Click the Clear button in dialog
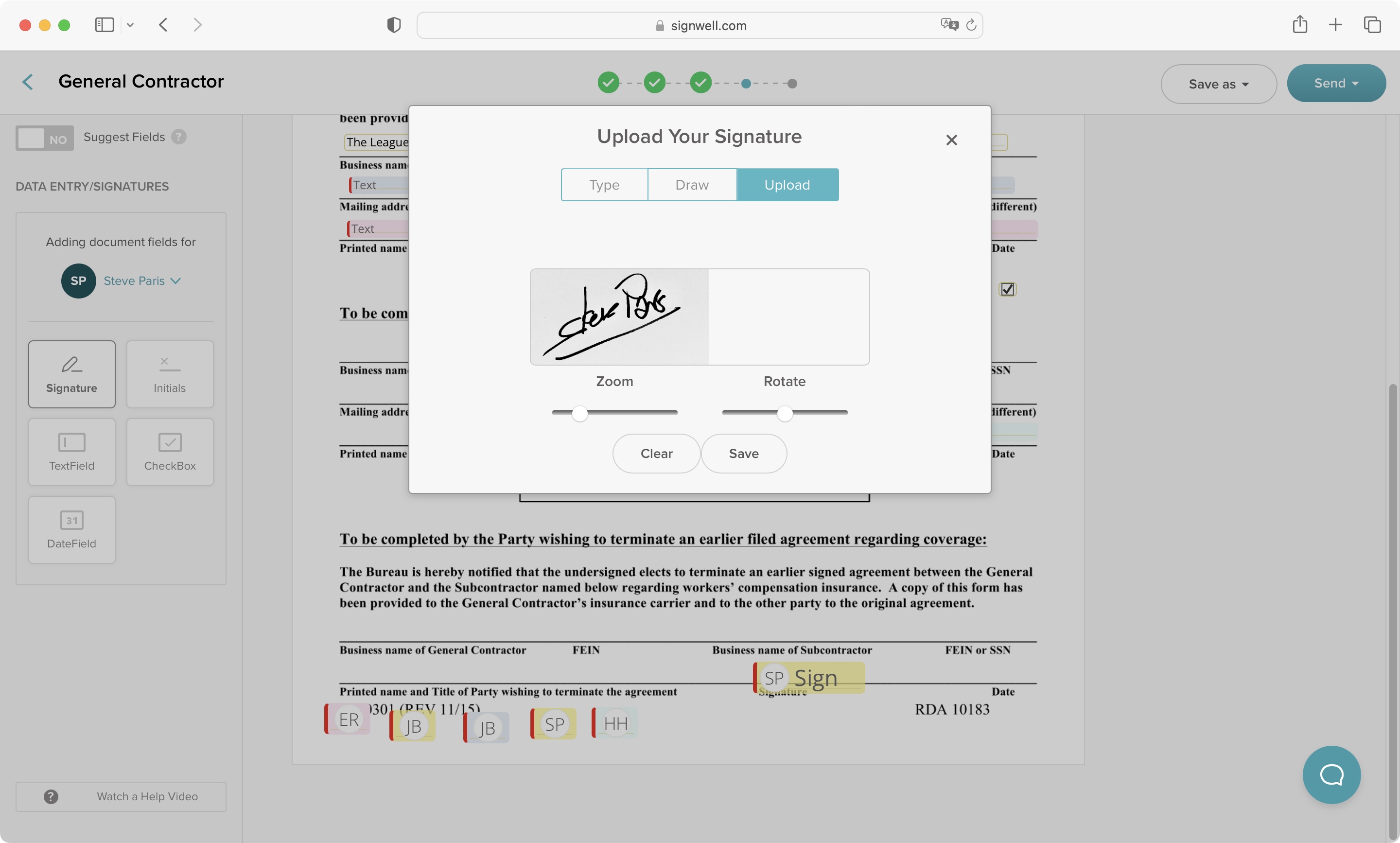This screenshot has width=1400, height=843. tap(657, 453)
